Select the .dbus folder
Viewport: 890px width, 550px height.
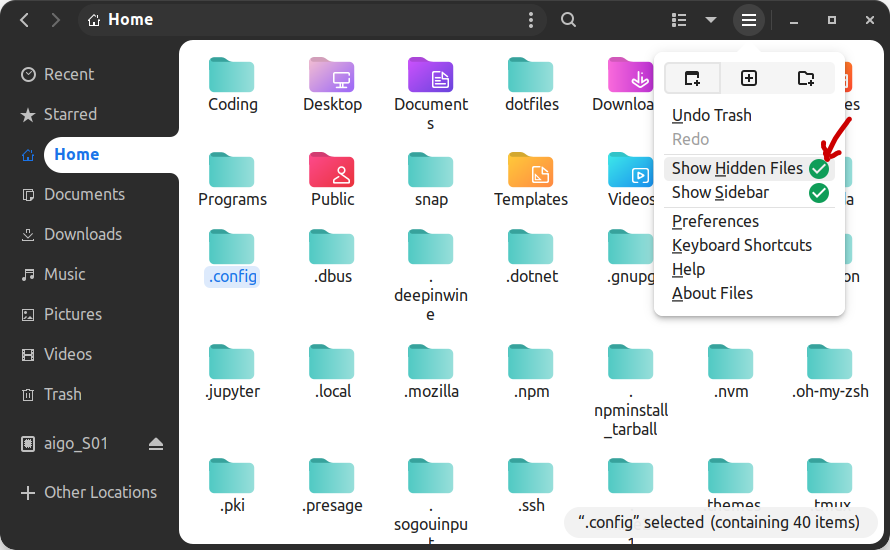click(x=331, y=247)
